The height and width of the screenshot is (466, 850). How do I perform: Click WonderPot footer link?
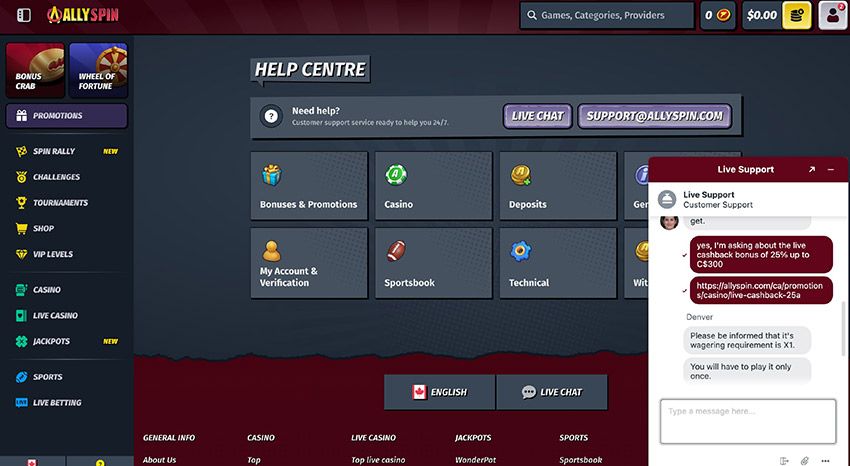475,460
